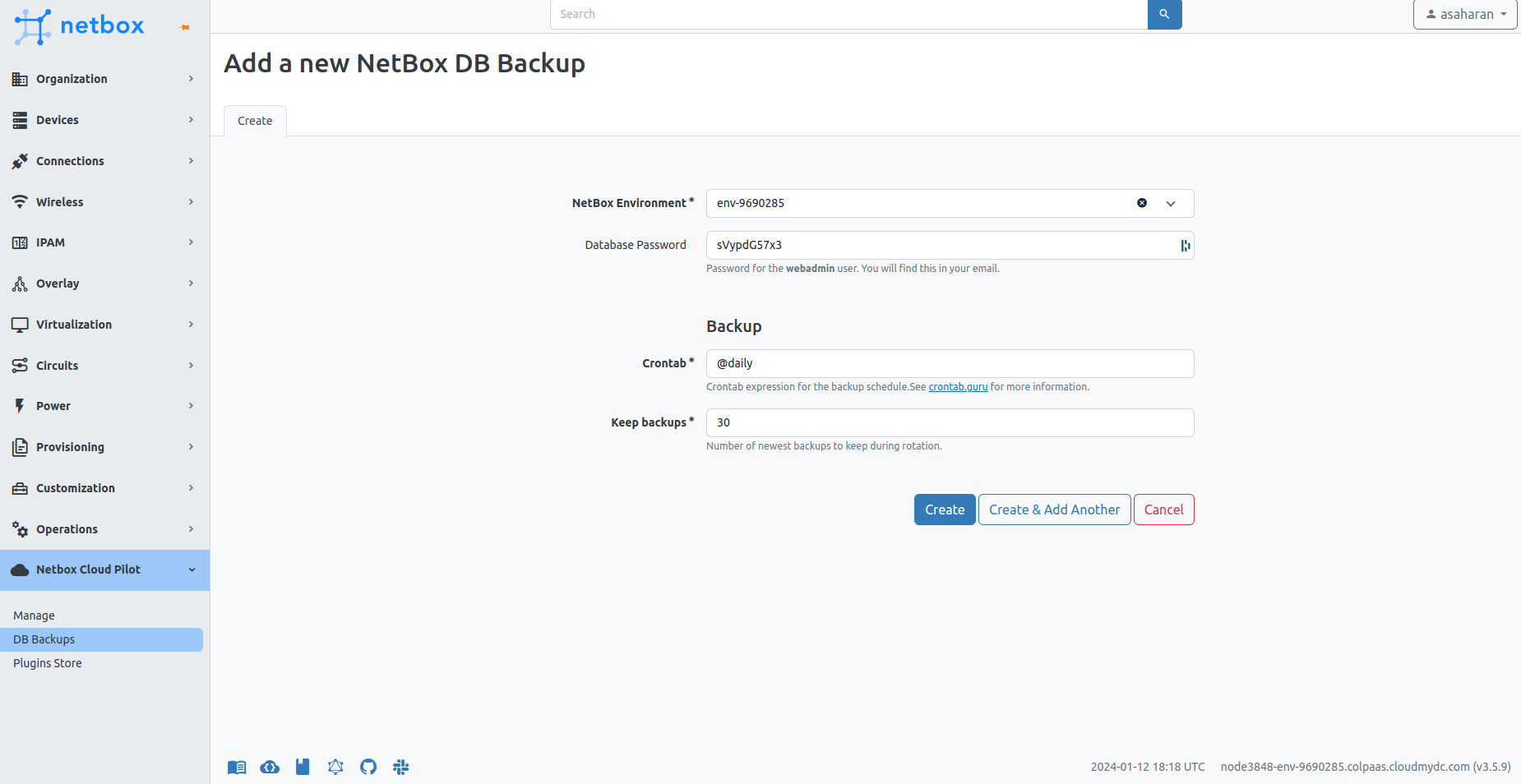Screen dimensions: 1521x784
Task: Click the Customization toolbox icon
Action: 20,488
